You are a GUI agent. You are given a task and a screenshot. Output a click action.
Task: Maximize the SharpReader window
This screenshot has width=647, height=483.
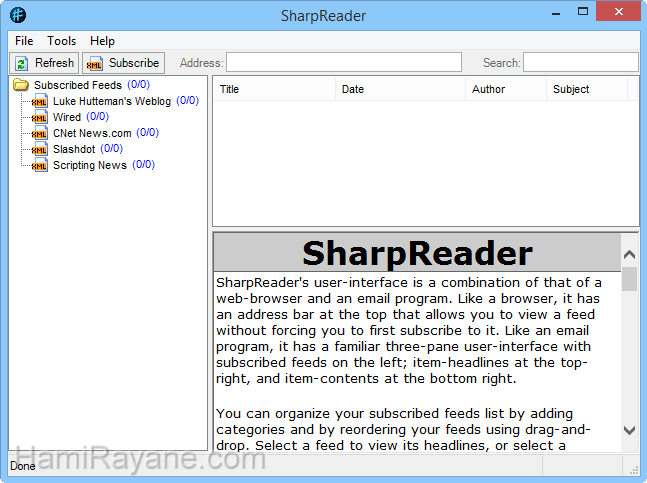583,12
